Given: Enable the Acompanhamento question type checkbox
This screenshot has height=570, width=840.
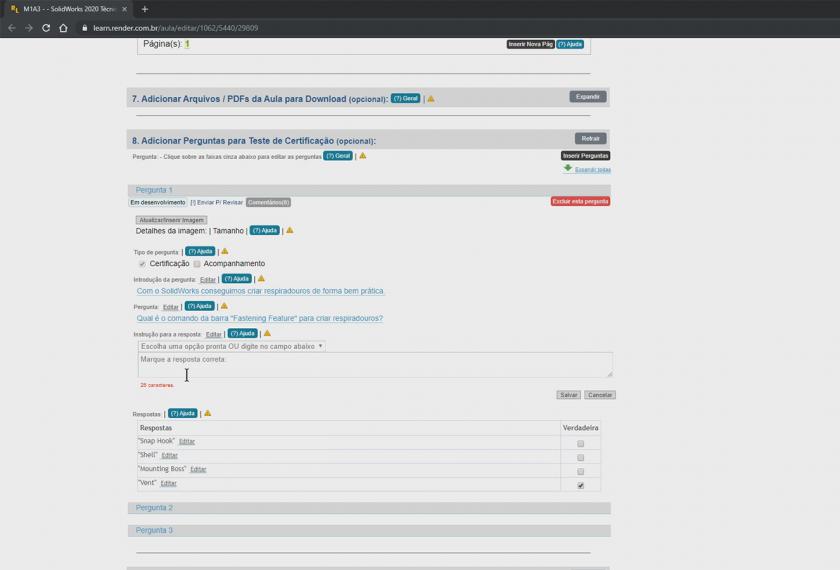Looking at the screenshot, I should 197,264.
